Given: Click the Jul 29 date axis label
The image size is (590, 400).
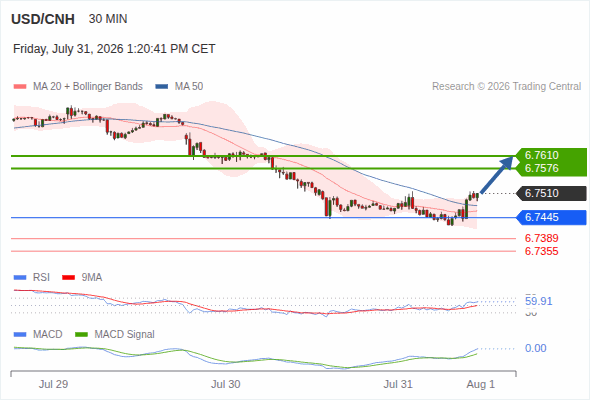Looking at the screenshot, I should 53,384.
